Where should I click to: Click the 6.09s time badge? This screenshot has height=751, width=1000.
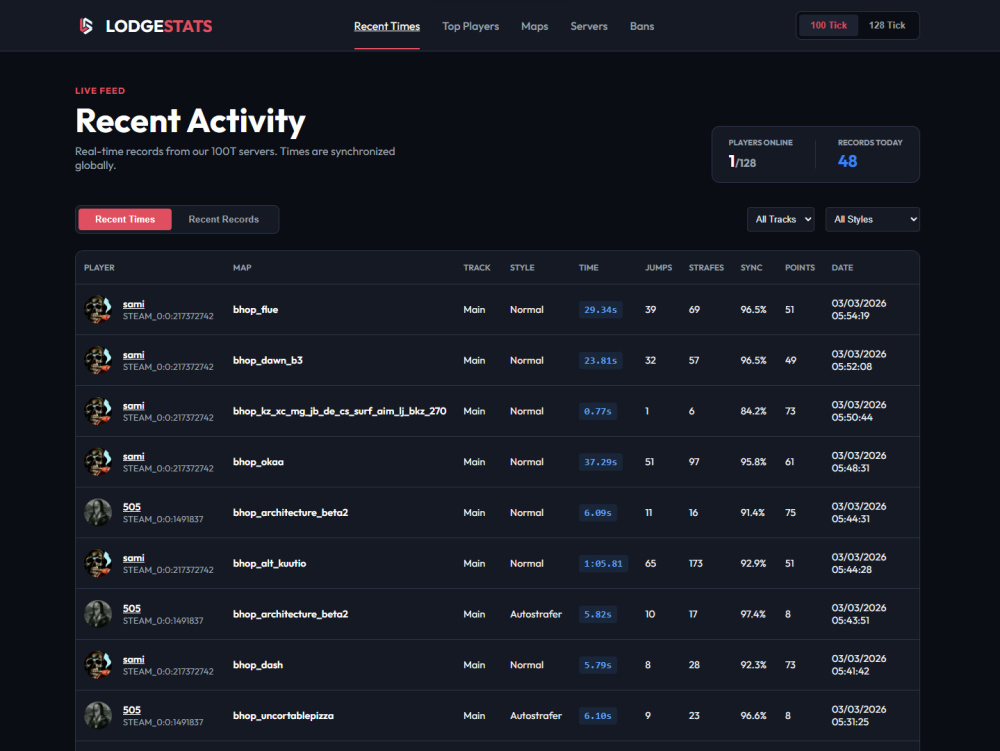point(598,513)
